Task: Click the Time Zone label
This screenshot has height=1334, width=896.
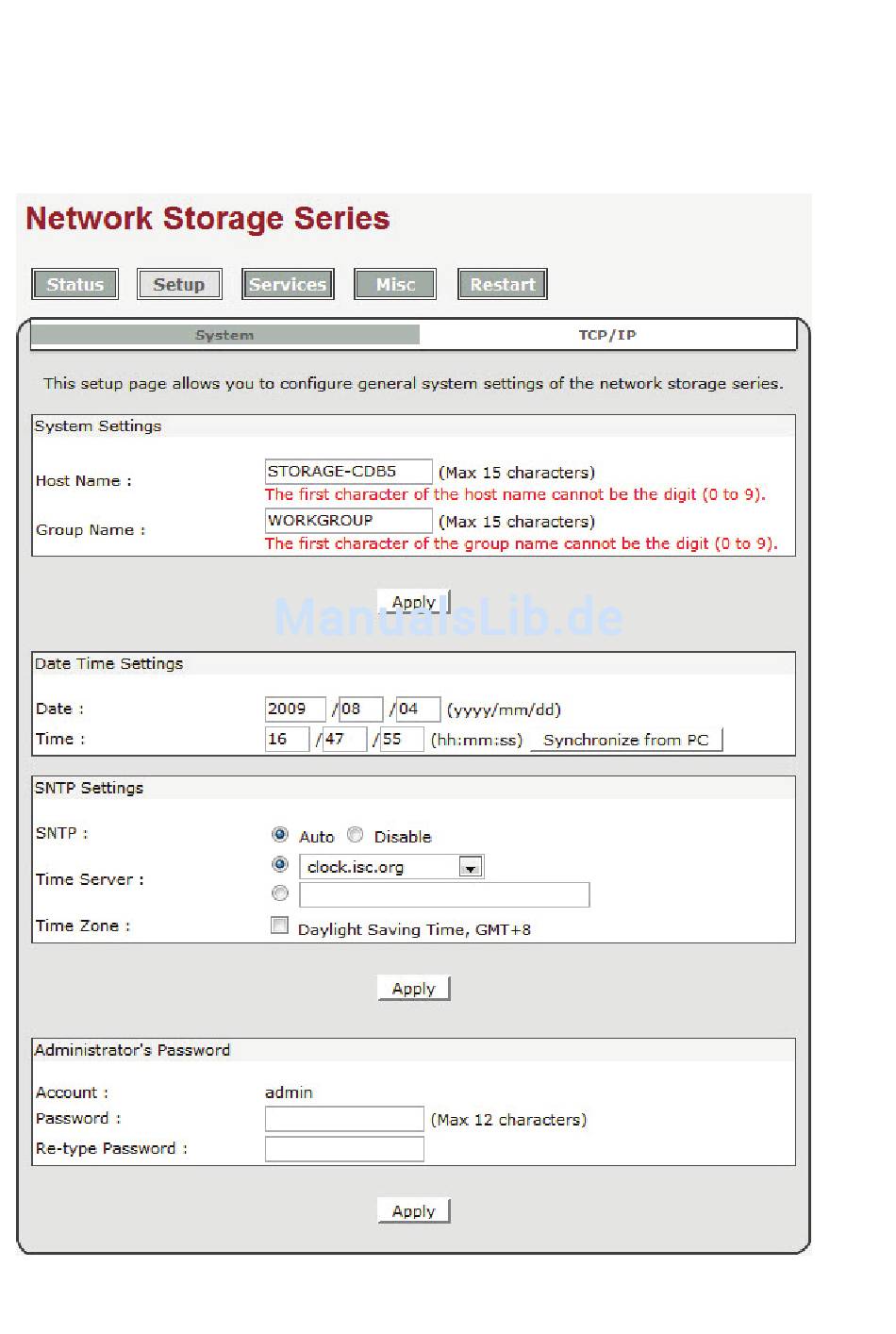Action: click(x=83, y=925)
